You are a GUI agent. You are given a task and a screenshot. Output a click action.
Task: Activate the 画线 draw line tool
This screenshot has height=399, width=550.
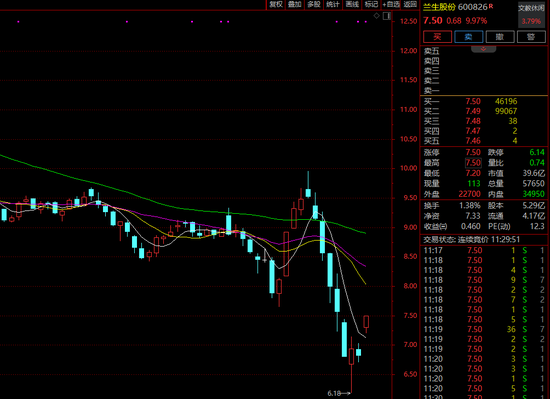tap(352, 5)
